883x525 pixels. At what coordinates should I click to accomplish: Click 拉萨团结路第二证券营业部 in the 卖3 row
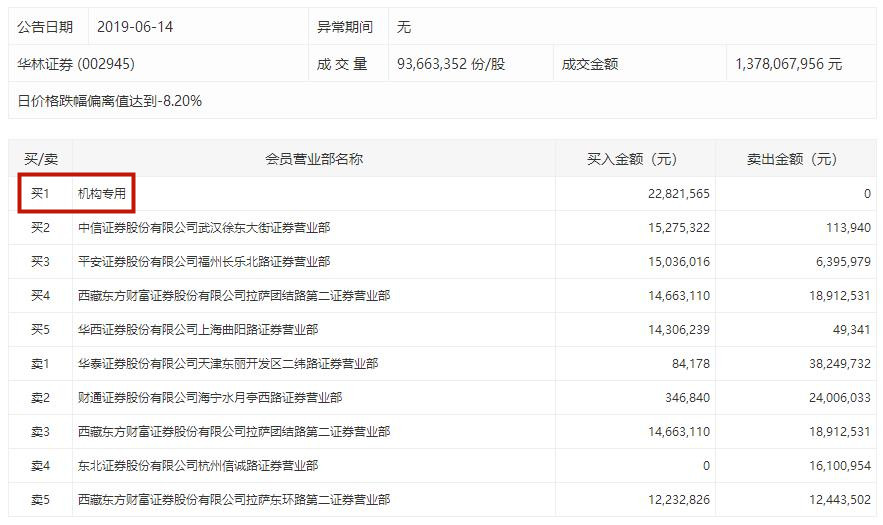(x=234, y=431)
